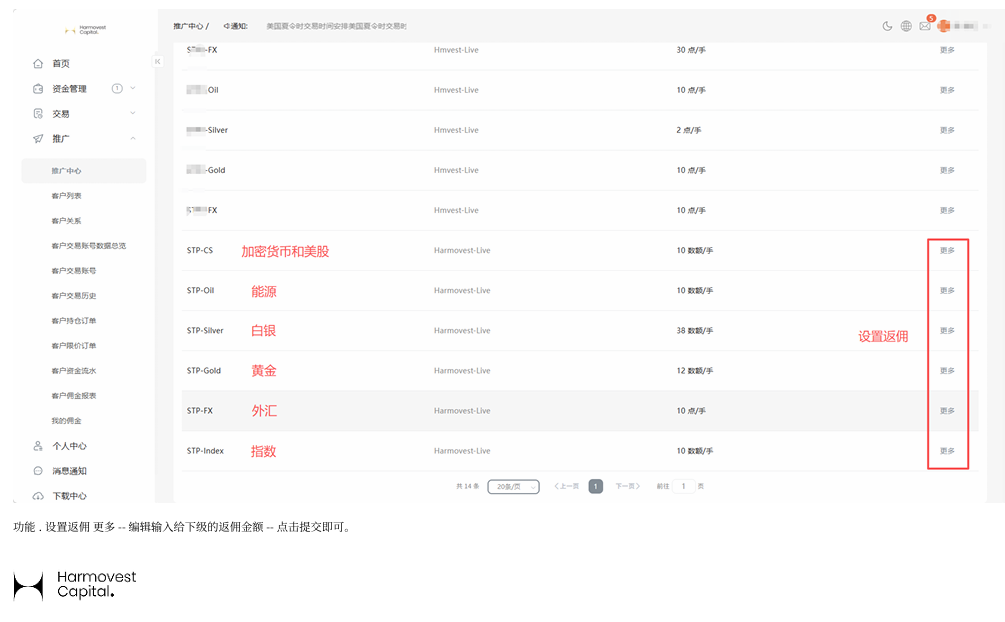
Task: Click the notice speaker icon 通知
Action: (227, 26)
